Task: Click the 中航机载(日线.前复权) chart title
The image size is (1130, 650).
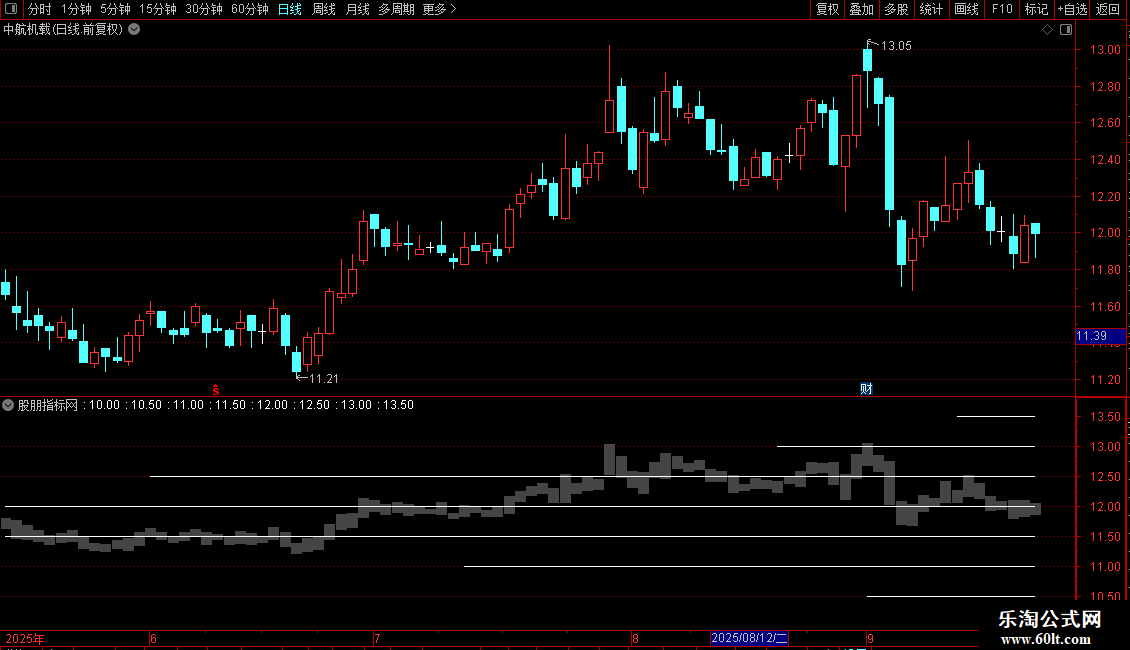Action: point(63,30)
